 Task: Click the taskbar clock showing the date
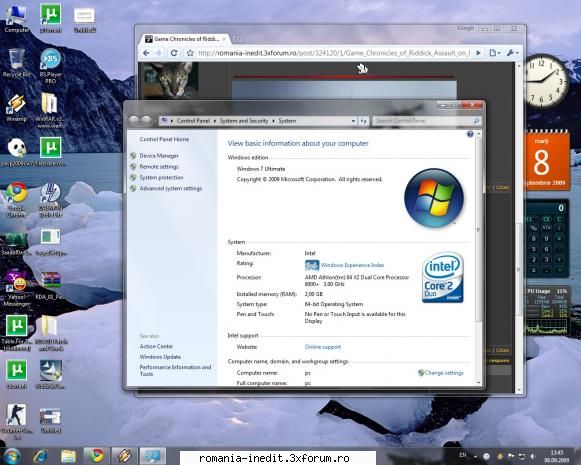(557, 456)
